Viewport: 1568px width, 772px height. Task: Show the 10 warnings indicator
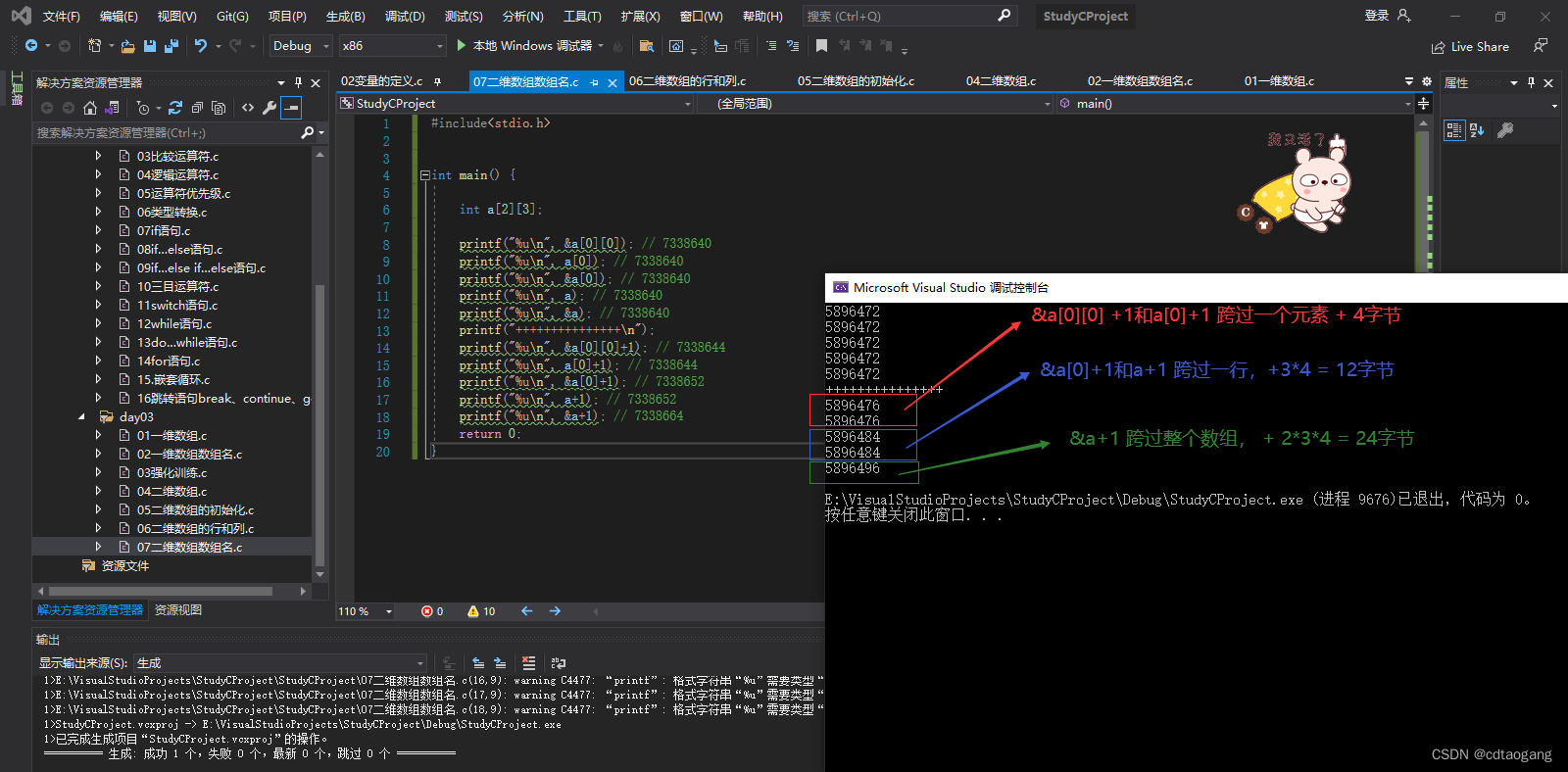pos(481,611)
